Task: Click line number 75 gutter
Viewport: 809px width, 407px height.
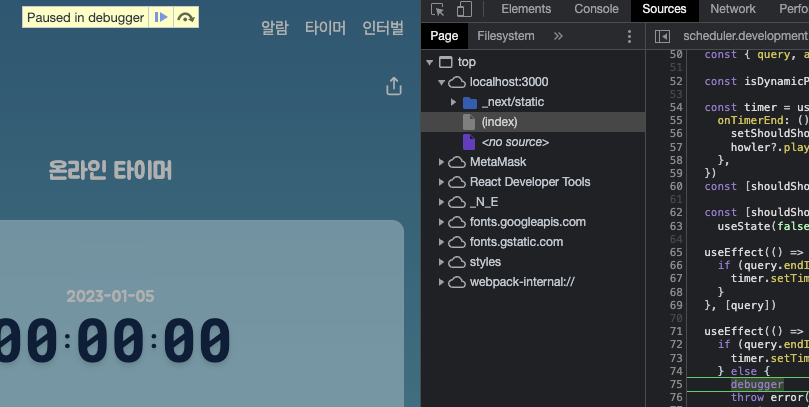Action: coord(675,384)
